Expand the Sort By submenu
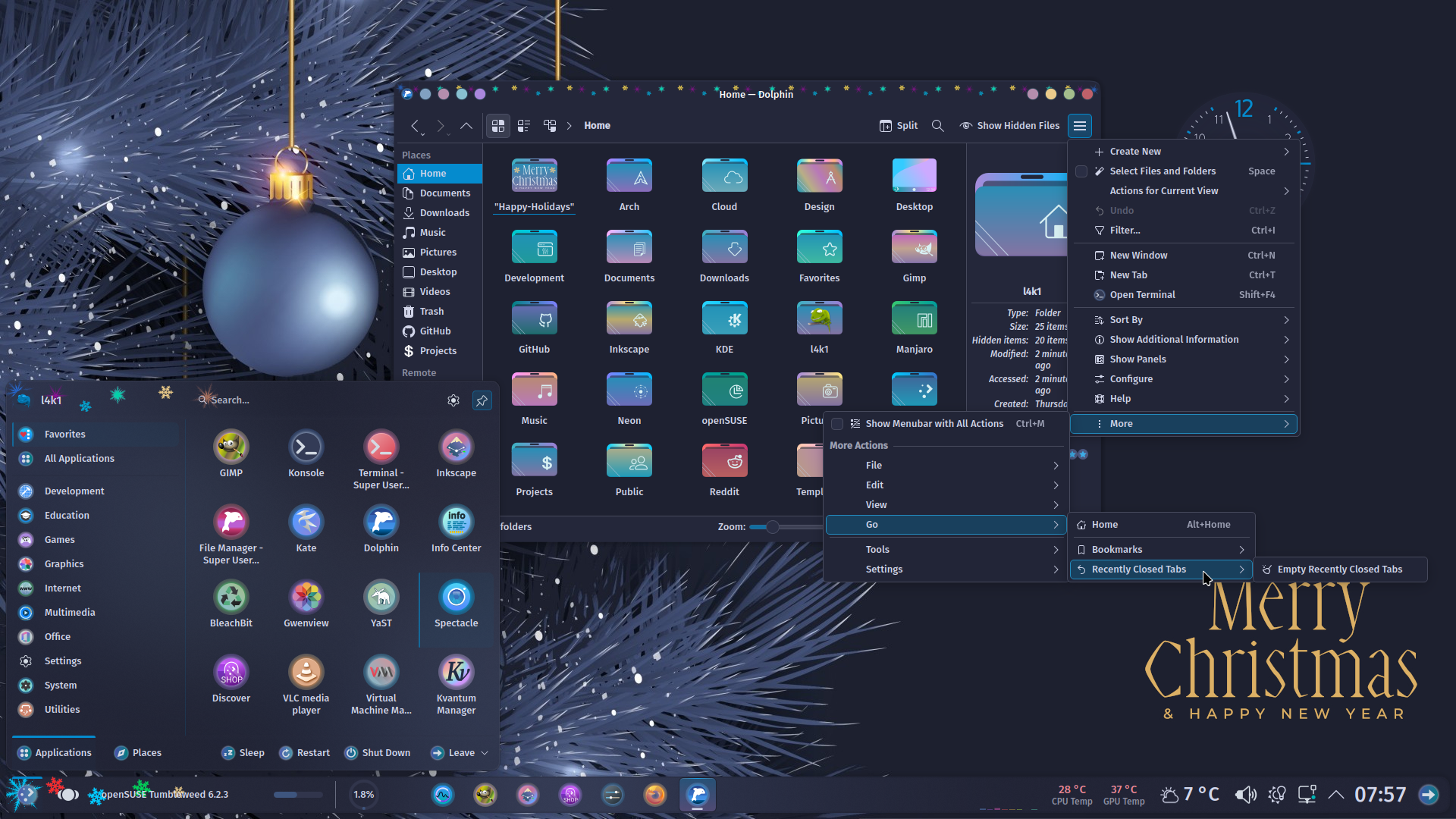The width and height of the screenshot is (1456, 819). click(x=1184, y=320)
